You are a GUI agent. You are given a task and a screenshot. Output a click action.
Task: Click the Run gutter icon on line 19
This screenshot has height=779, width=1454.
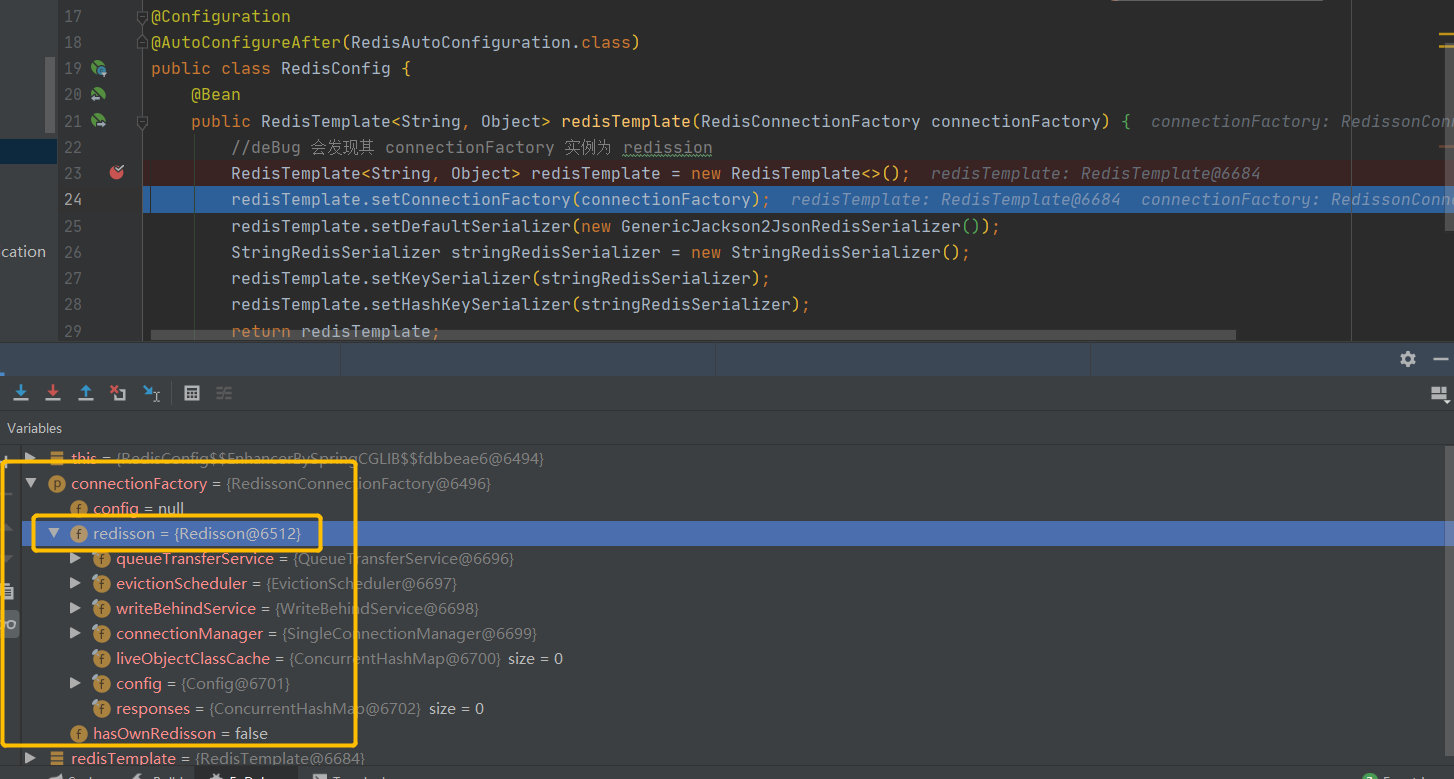point(96,67)
